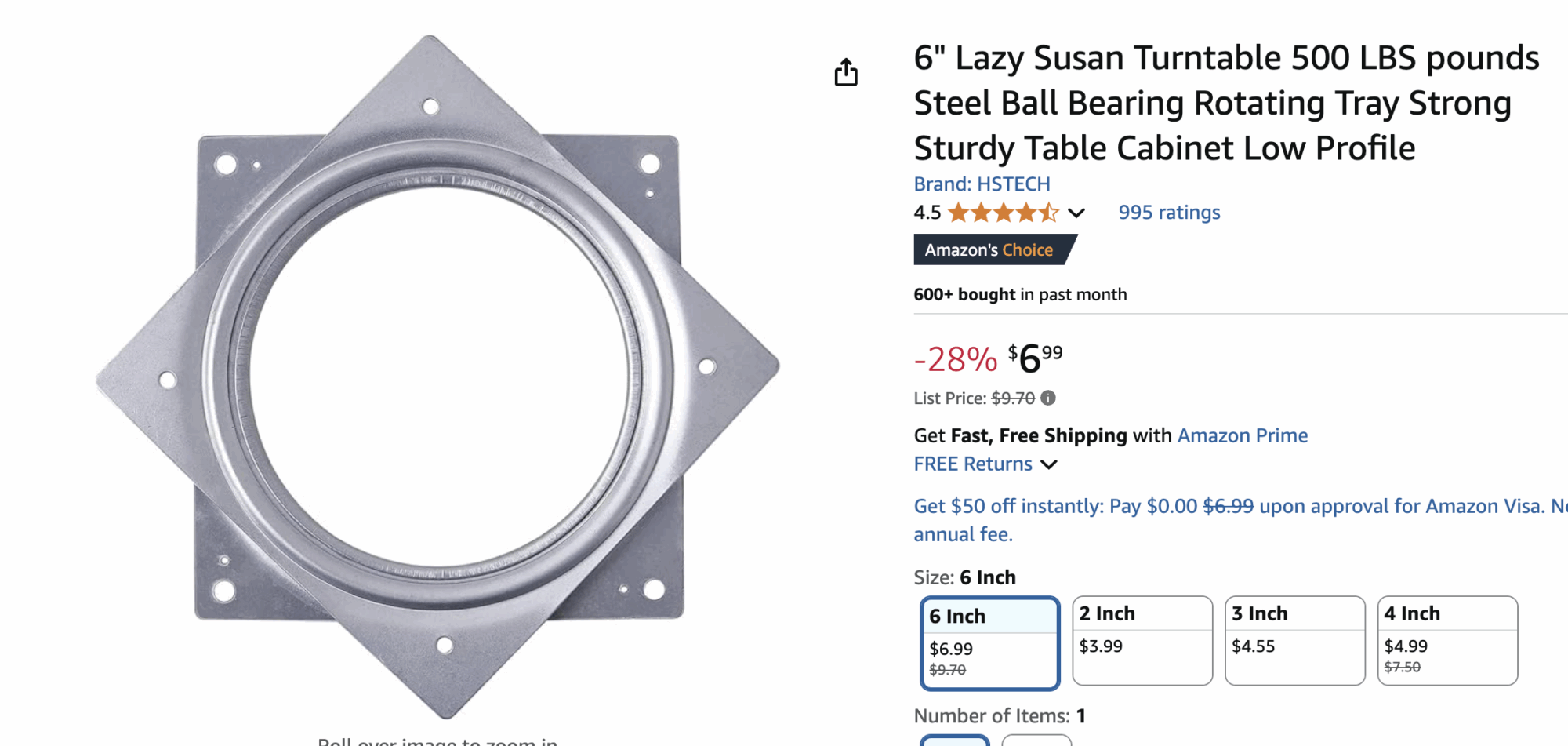Viewport: 1568px width, 746px height.
Task: Click the lazy Susan turntable product image
Action: [437, 377]
